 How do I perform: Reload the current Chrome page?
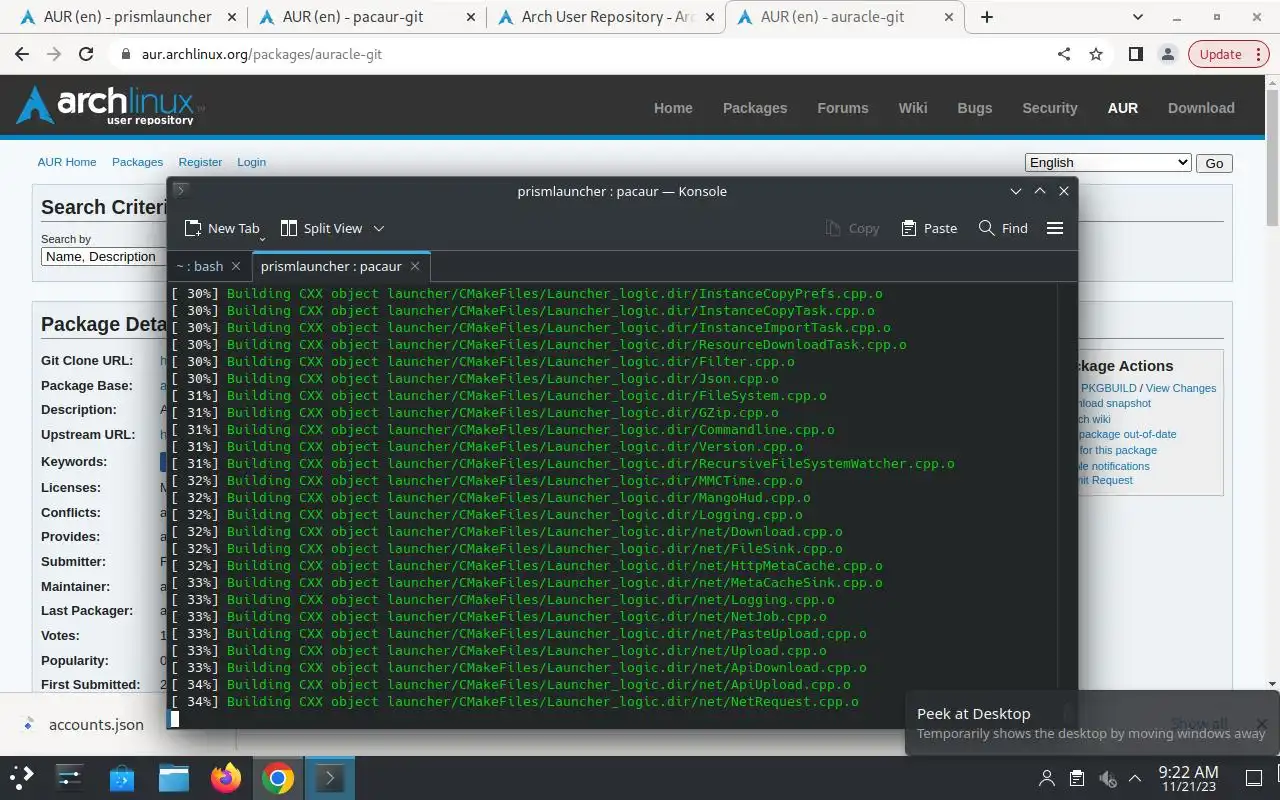86,54
